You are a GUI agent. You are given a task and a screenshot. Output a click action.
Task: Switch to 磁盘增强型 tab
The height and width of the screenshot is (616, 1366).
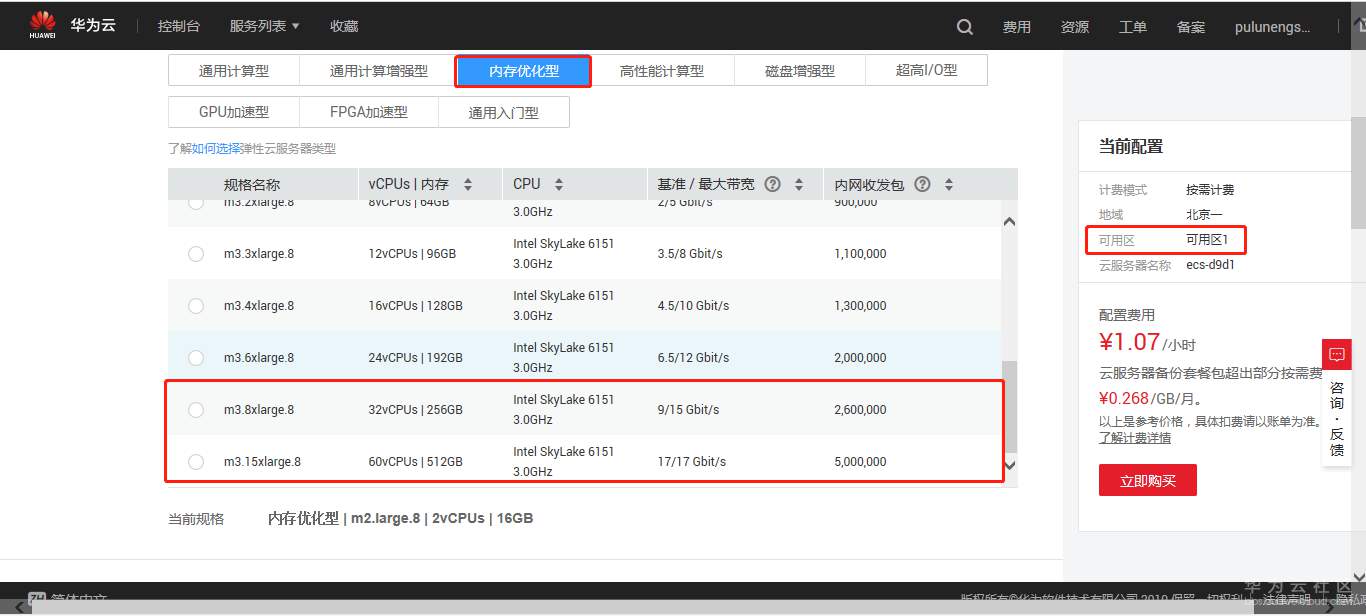tap(800, 71)
